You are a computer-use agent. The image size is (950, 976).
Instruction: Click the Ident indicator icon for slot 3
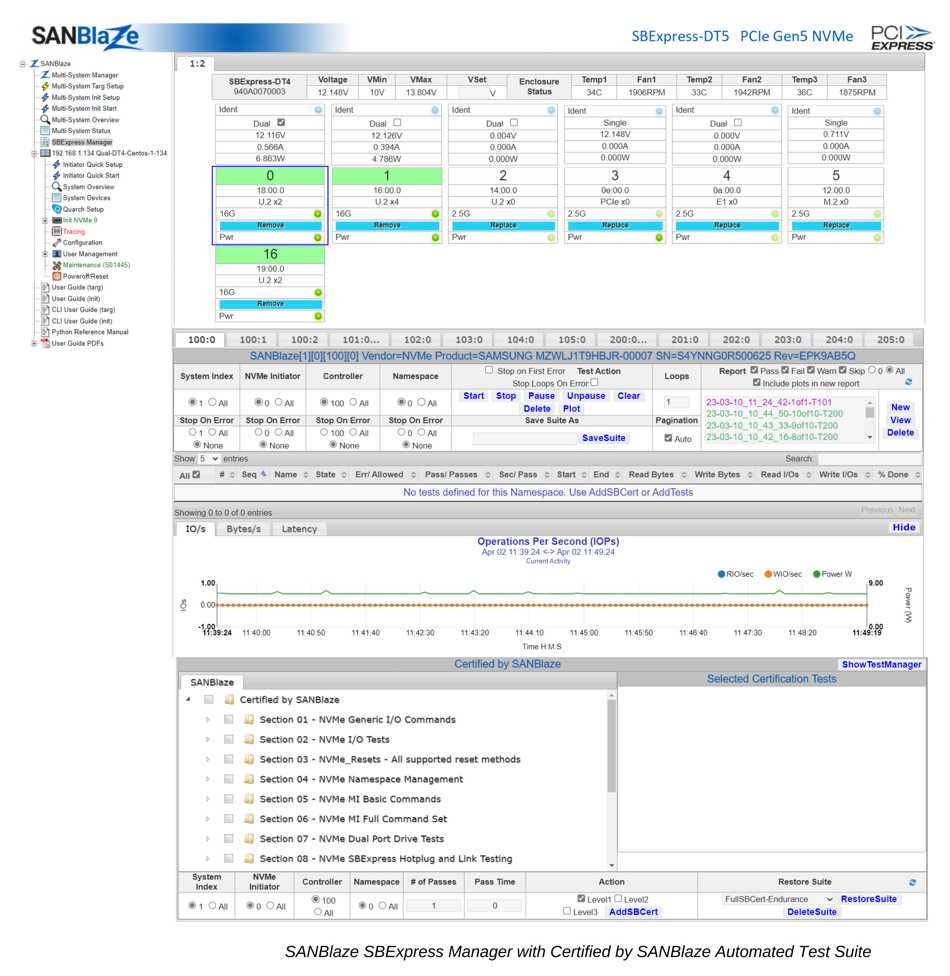point(659,111)
